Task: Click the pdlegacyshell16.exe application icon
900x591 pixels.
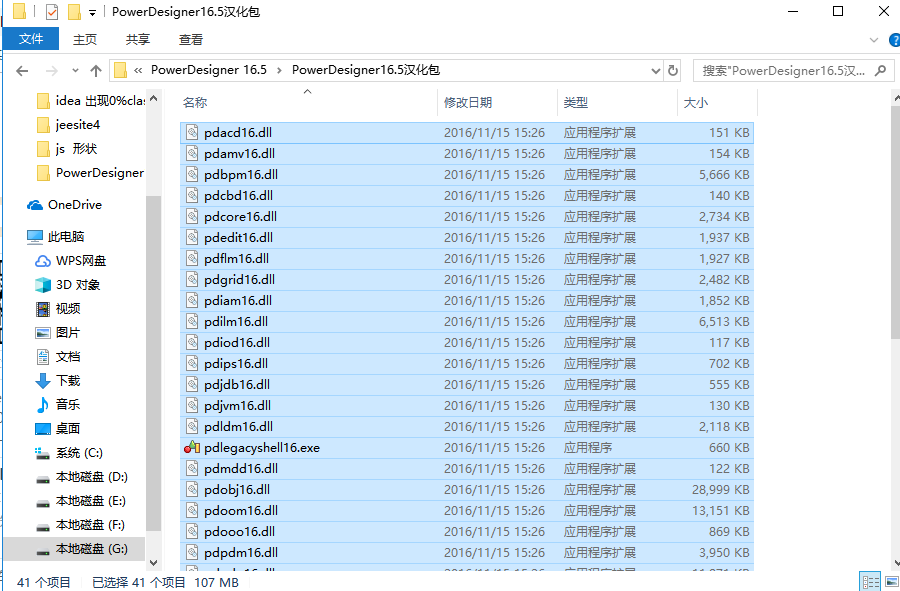Action: [x=192, y=448]
